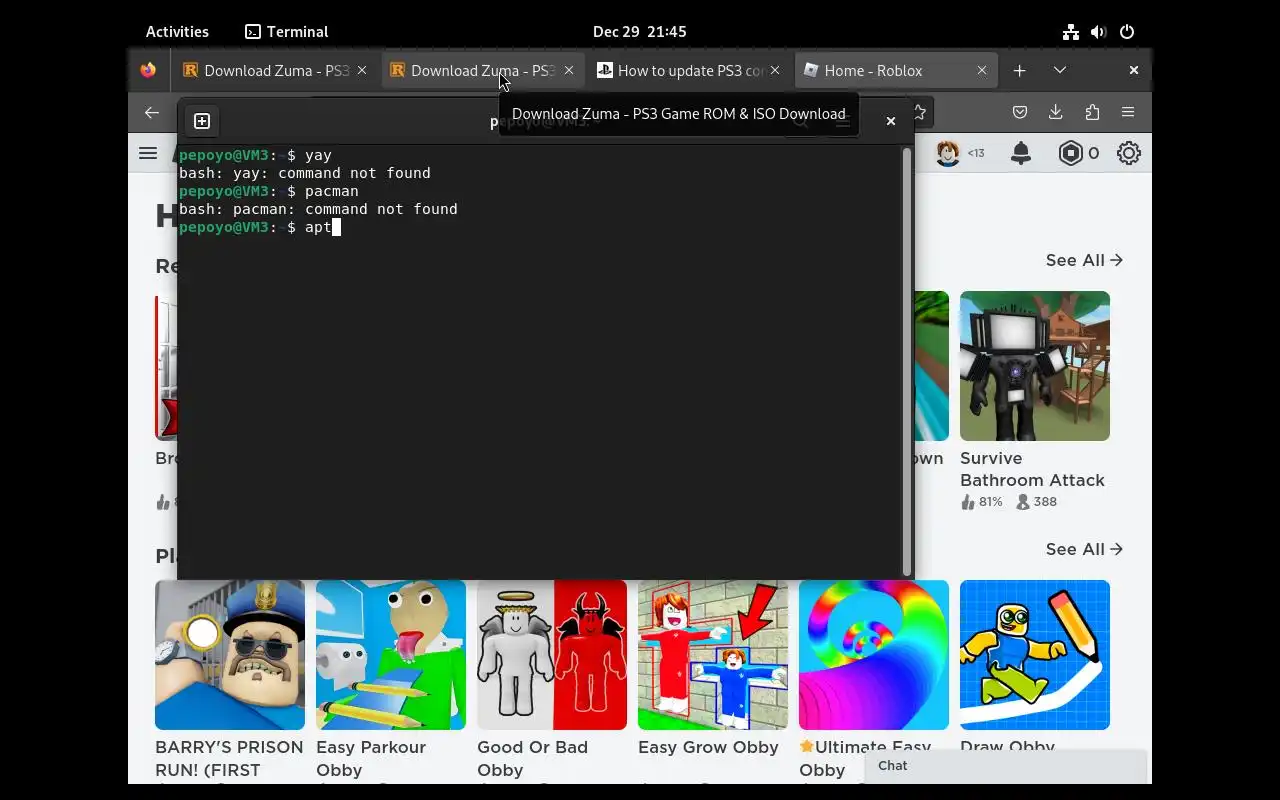
Task: Open Survive Bathroom Attack title link
Action: 1032,469
